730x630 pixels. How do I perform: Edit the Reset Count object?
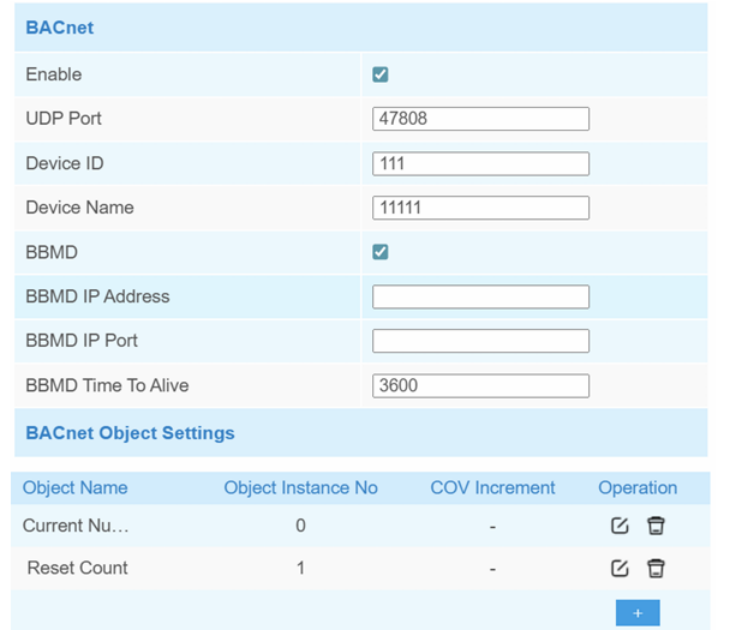point(620,568)
